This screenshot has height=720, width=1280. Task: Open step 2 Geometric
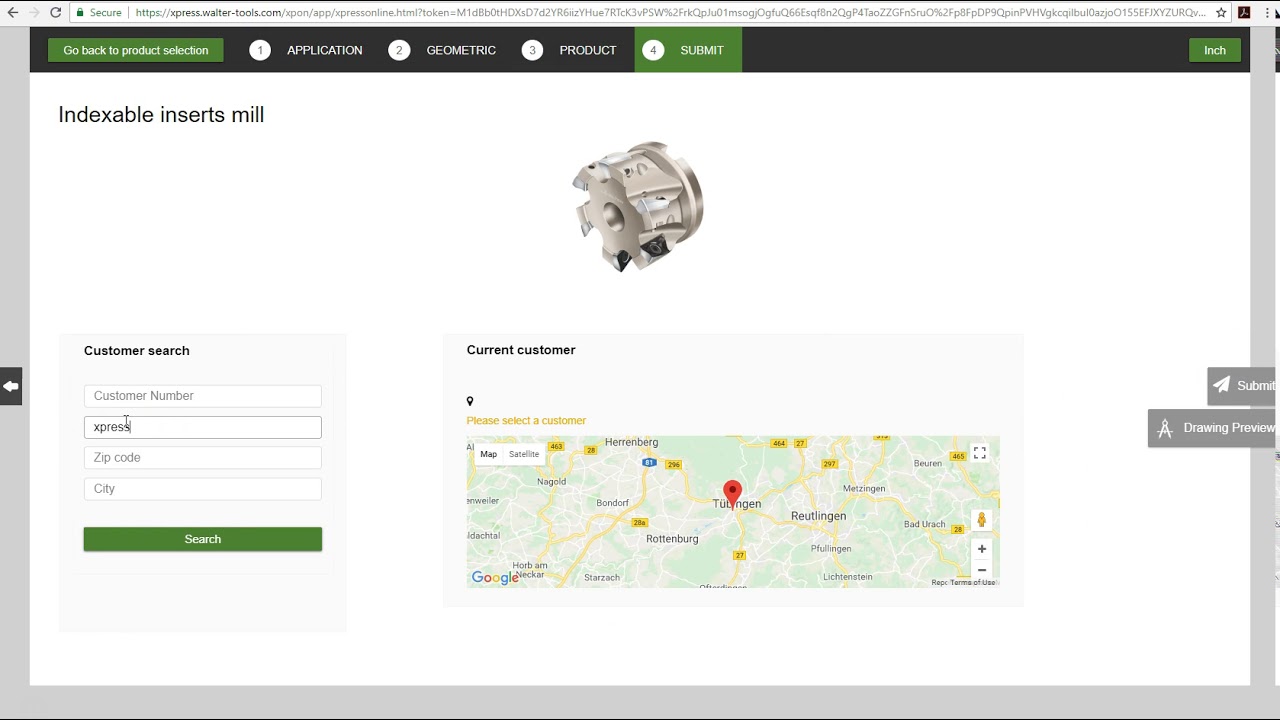[x=442, y=50]
